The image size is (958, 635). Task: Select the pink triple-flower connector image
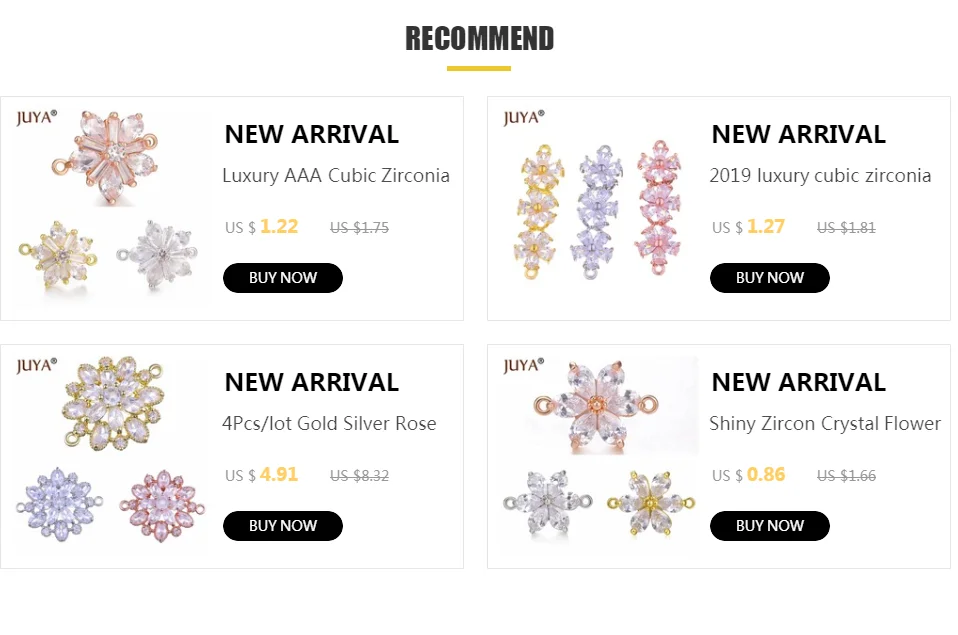pos(659,208)
